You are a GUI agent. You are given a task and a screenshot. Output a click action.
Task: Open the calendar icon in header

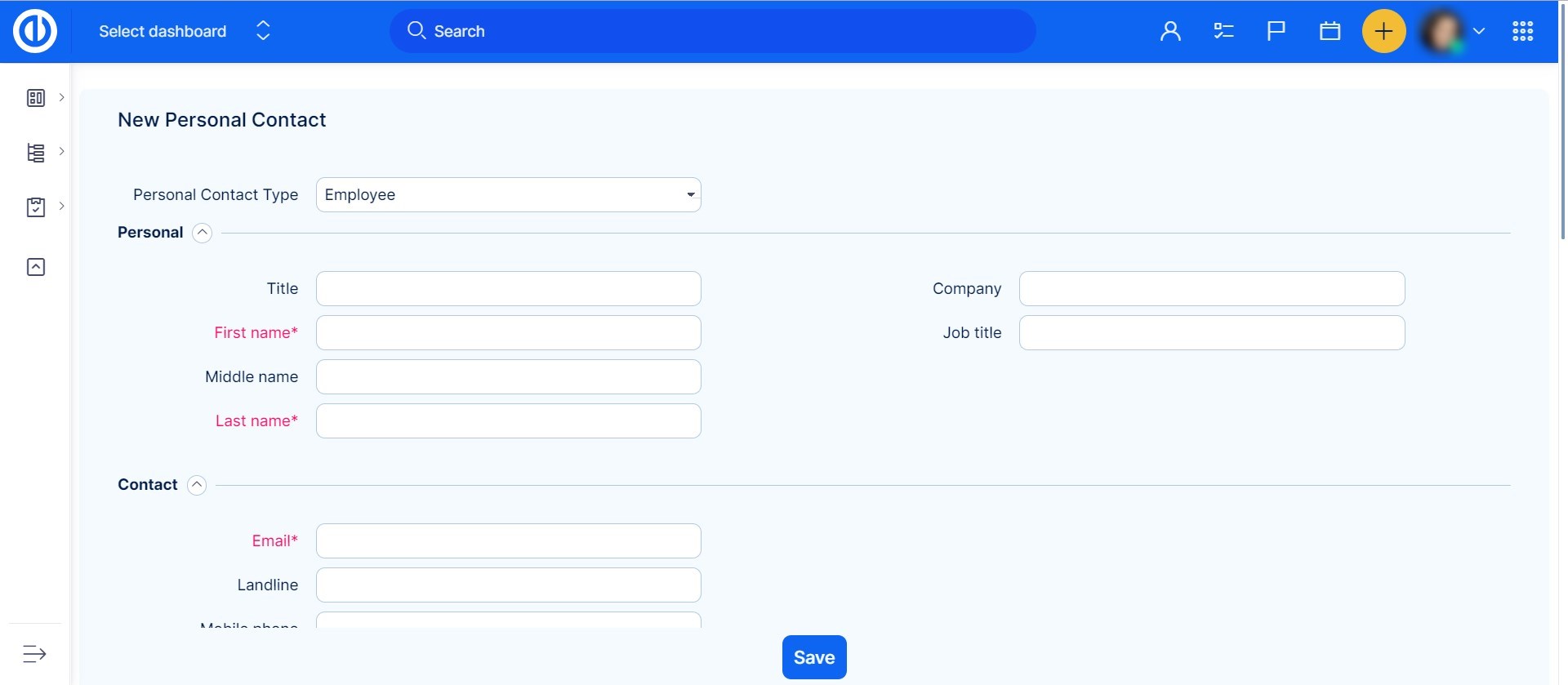coord(1330,31)
